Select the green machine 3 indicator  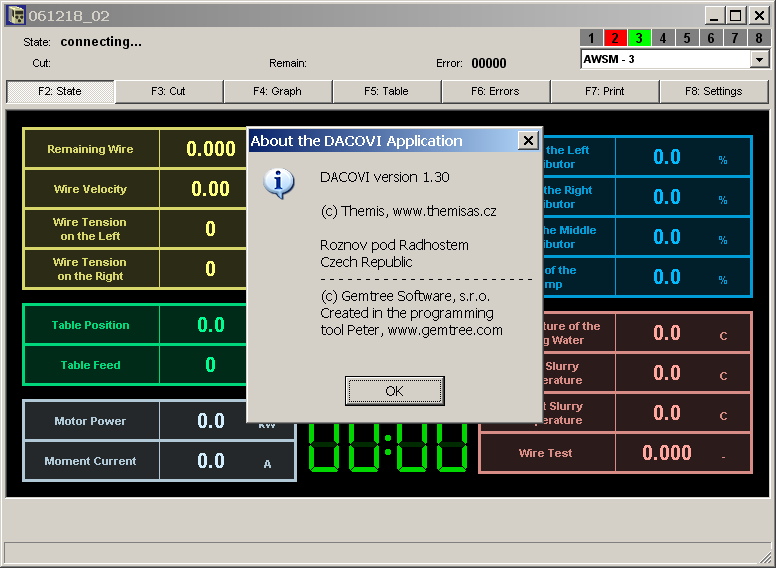click(639, 38)
